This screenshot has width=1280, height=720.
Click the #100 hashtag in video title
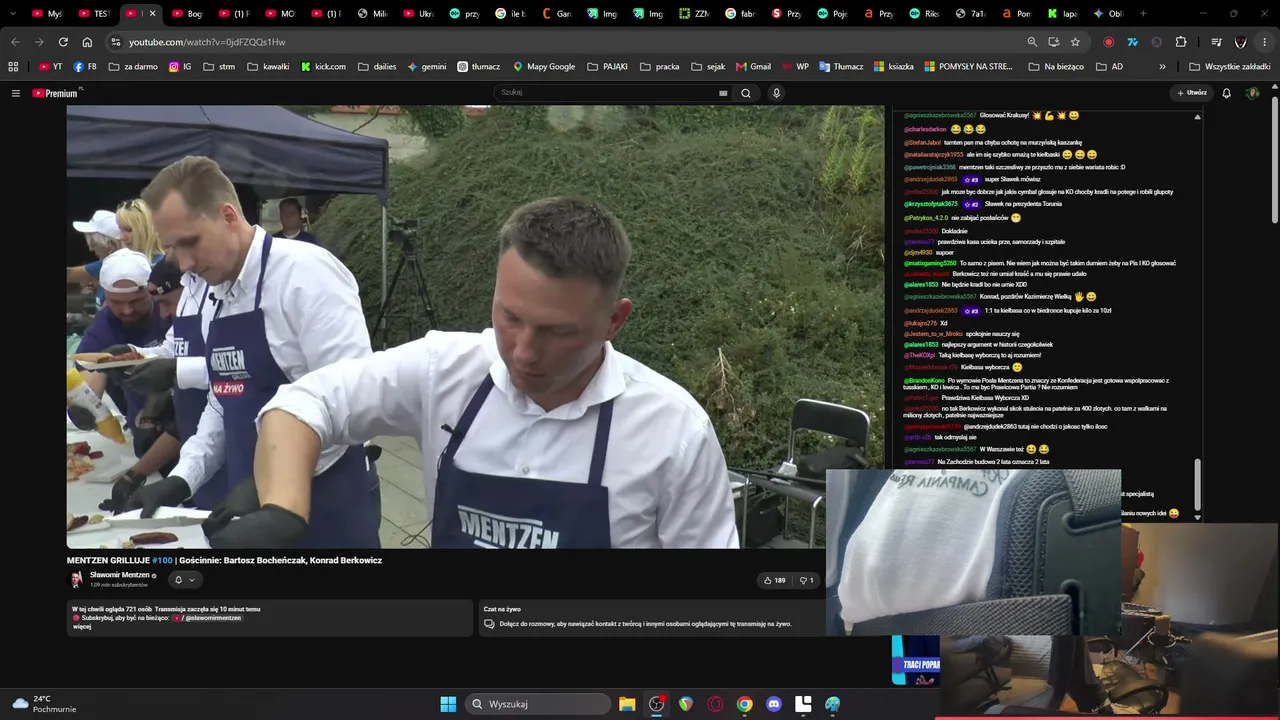pyautogui.click(x=162, y=560)
